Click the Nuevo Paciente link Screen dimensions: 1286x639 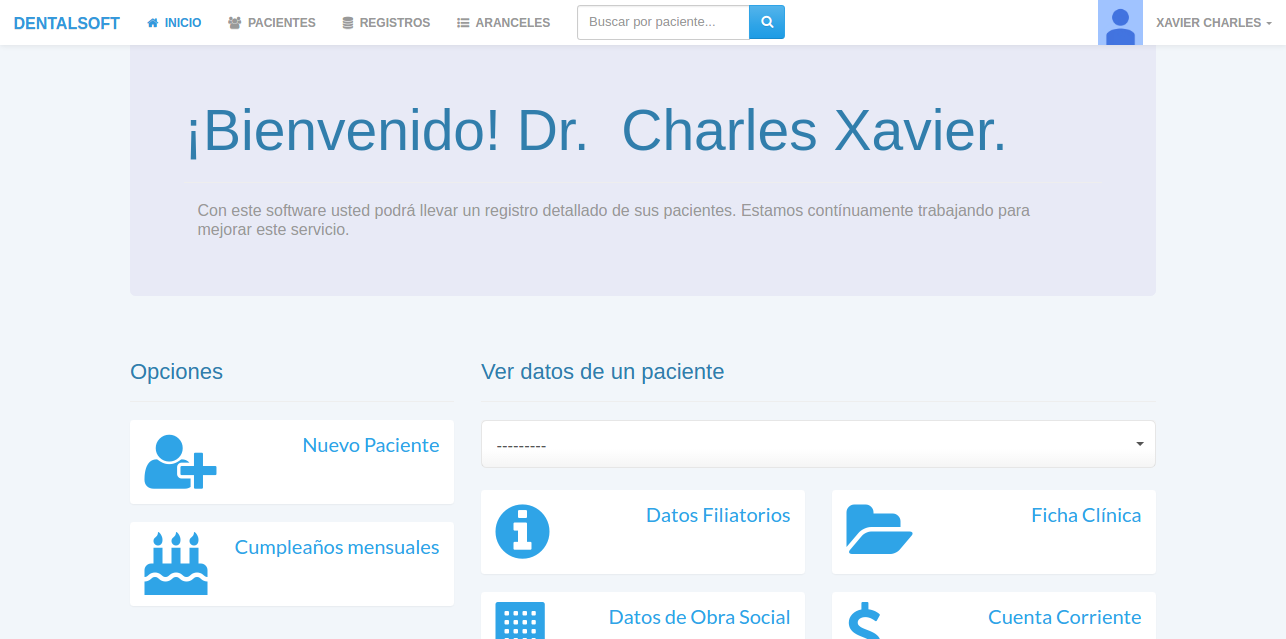point(370,445)
